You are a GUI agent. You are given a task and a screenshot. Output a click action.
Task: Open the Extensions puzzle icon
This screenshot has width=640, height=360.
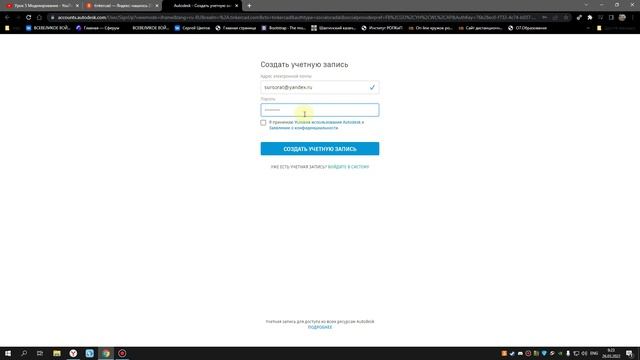click(590, 18)
